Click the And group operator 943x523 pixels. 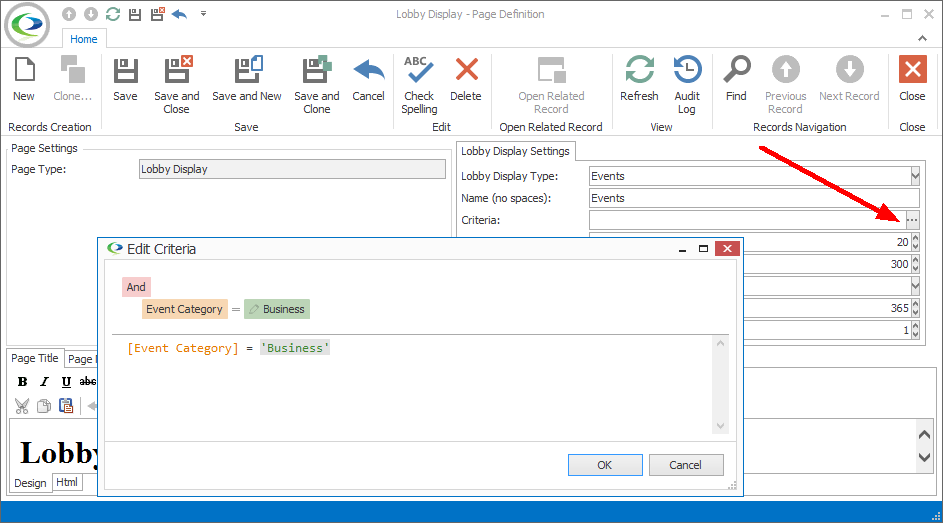[x=136, y=287]
